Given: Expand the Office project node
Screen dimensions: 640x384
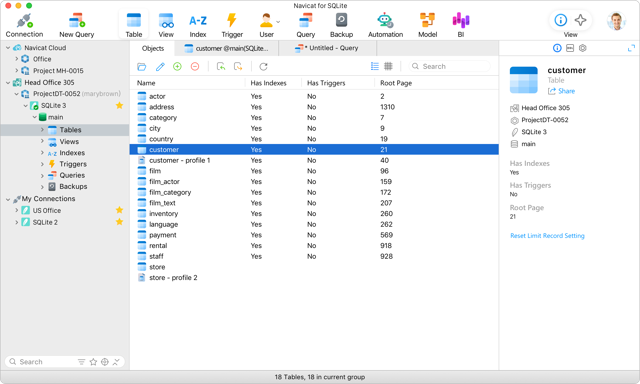Looking at the screenshot, I should pyautogui.click(x=16, y=59).
